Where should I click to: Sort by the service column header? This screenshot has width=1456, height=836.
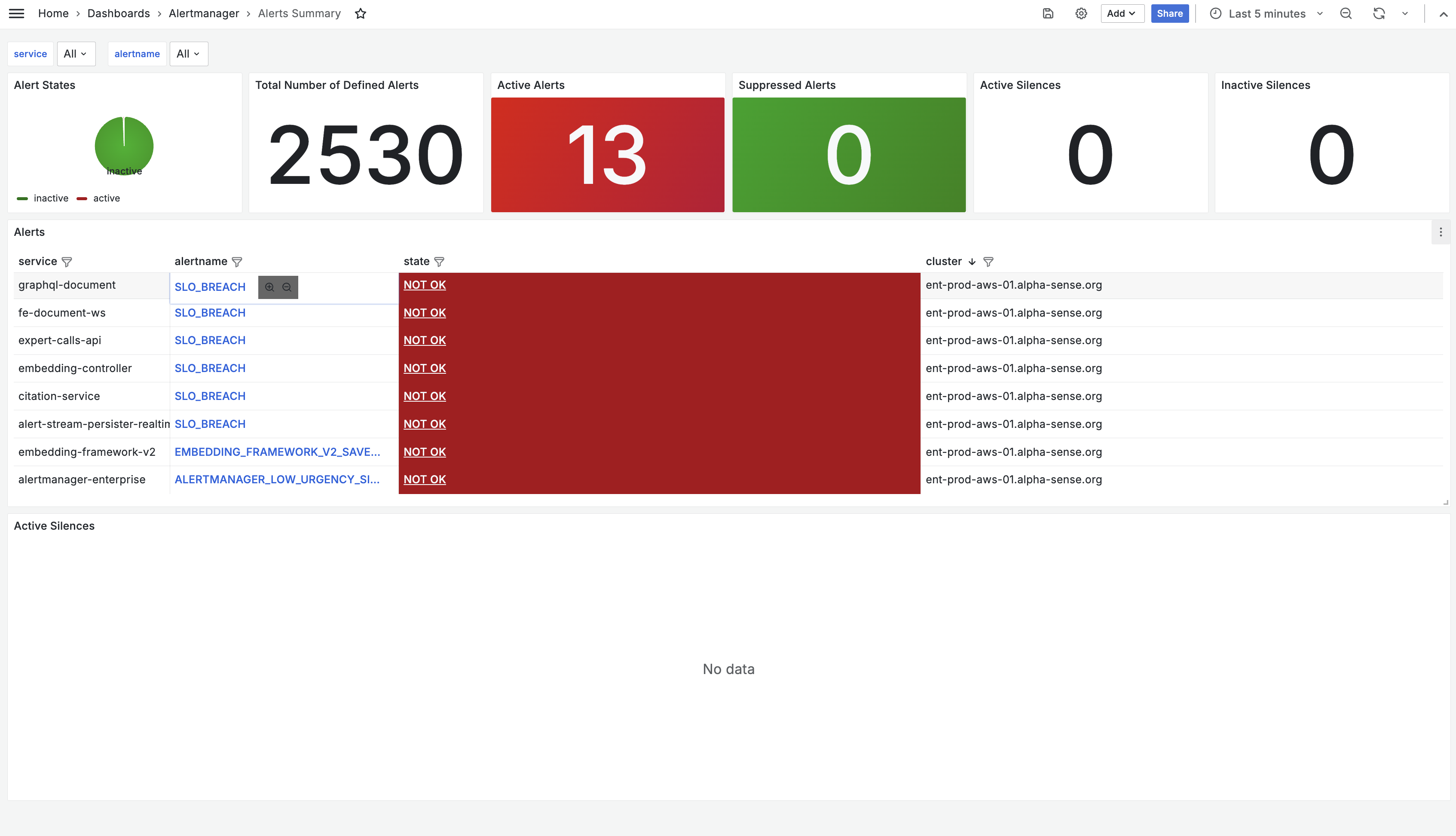tap(37, 262)
